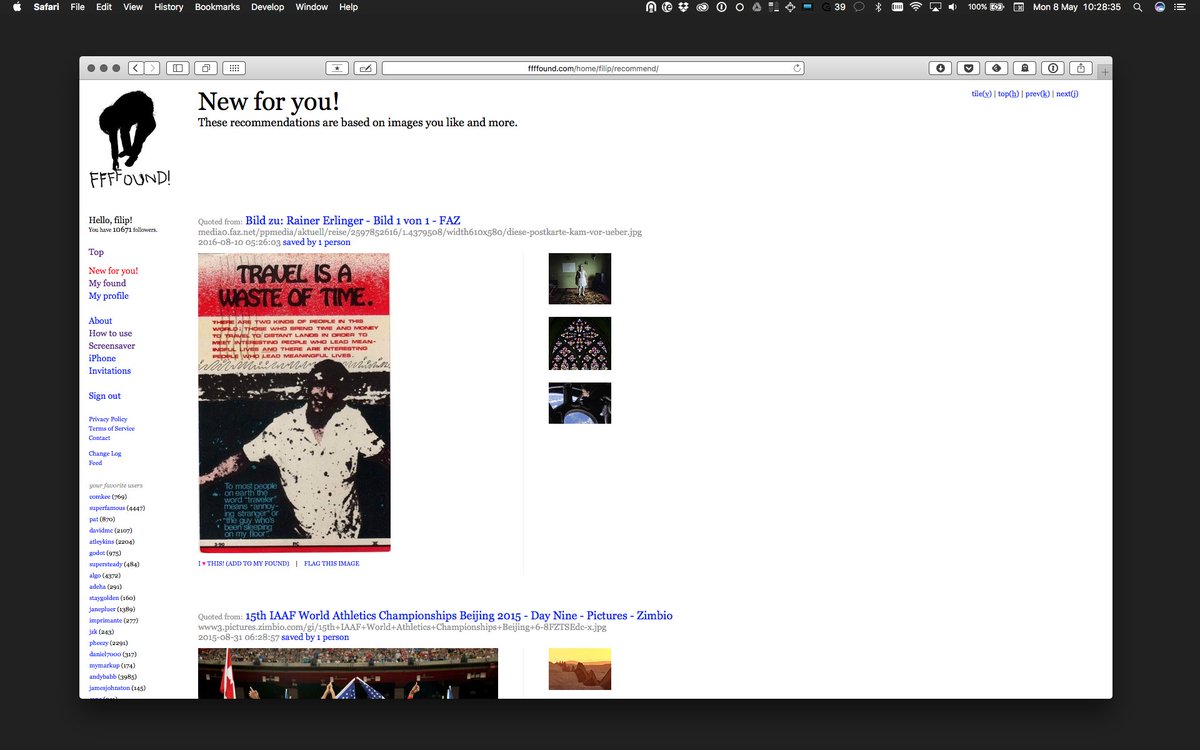The width and height of the screenshot is (1200, 750).
Task: Go to Top in sidebar
Action: [x=96, y=252]
